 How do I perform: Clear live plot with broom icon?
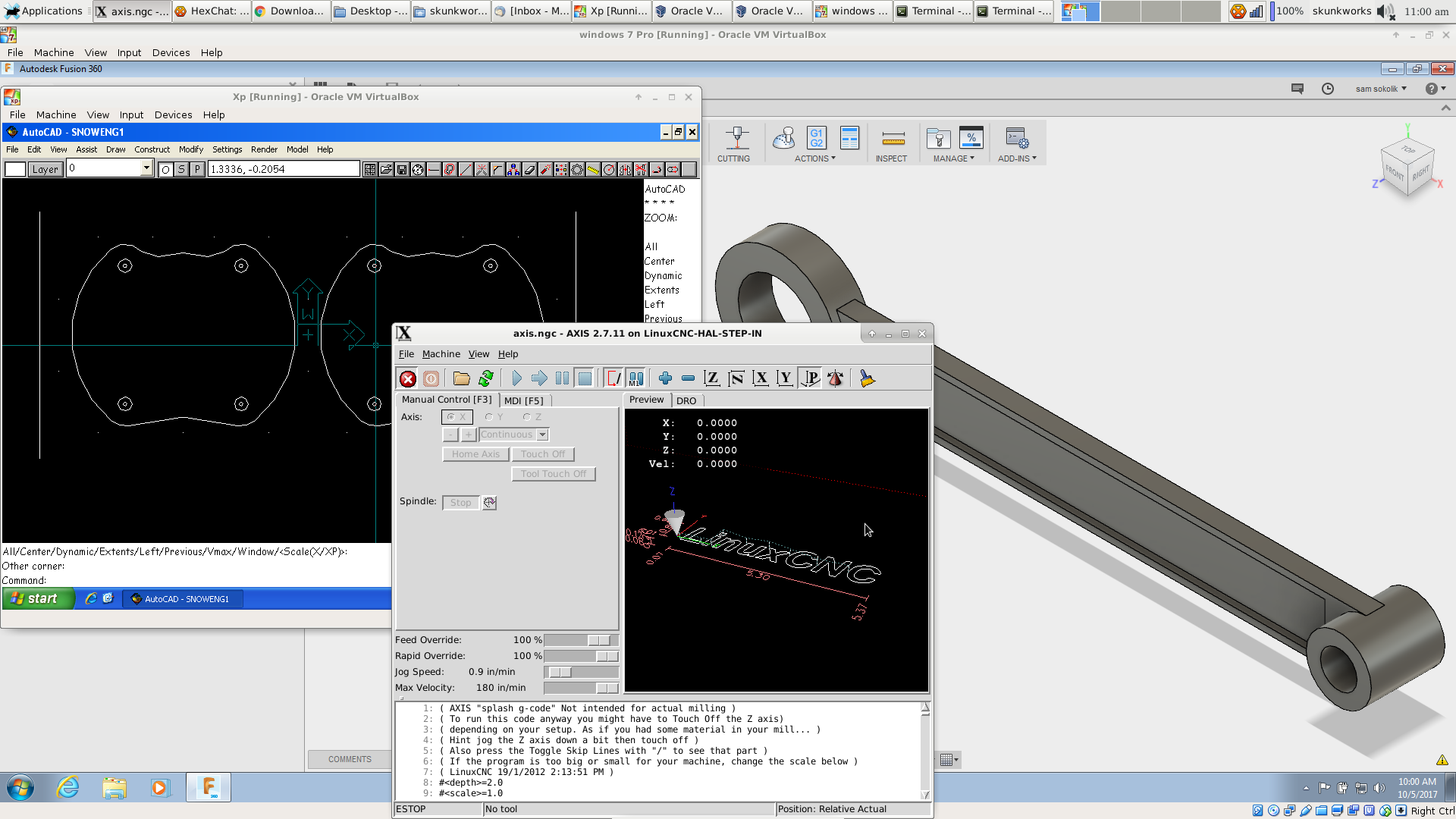click(867, 378)
